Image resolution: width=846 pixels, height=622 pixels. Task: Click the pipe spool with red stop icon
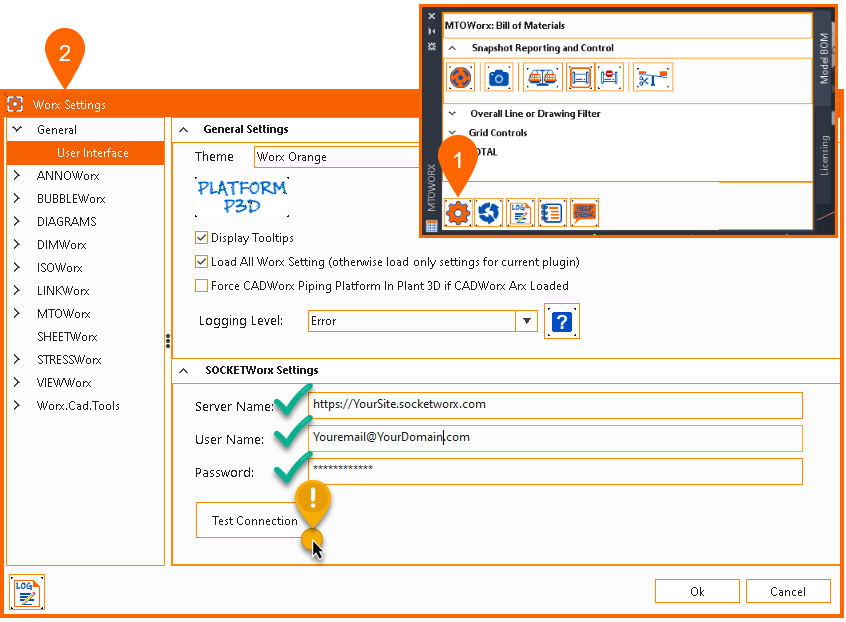[610, 78]
